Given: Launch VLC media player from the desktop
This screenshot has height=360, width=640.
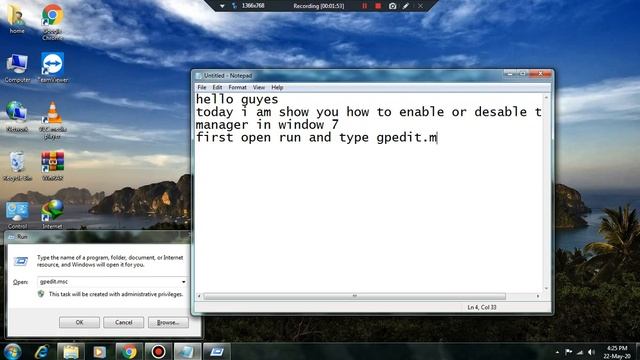Looking at the screenshot, I should pyautogui.click(x=53, y=120).
